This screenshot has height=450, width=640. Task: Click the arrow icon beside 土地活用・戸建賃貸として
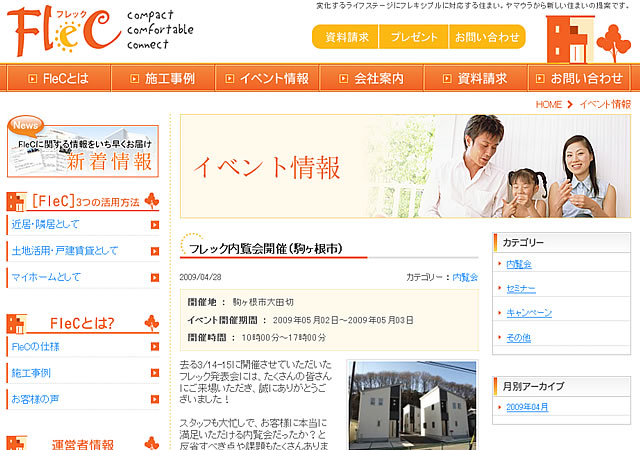(x=155, y=251)
